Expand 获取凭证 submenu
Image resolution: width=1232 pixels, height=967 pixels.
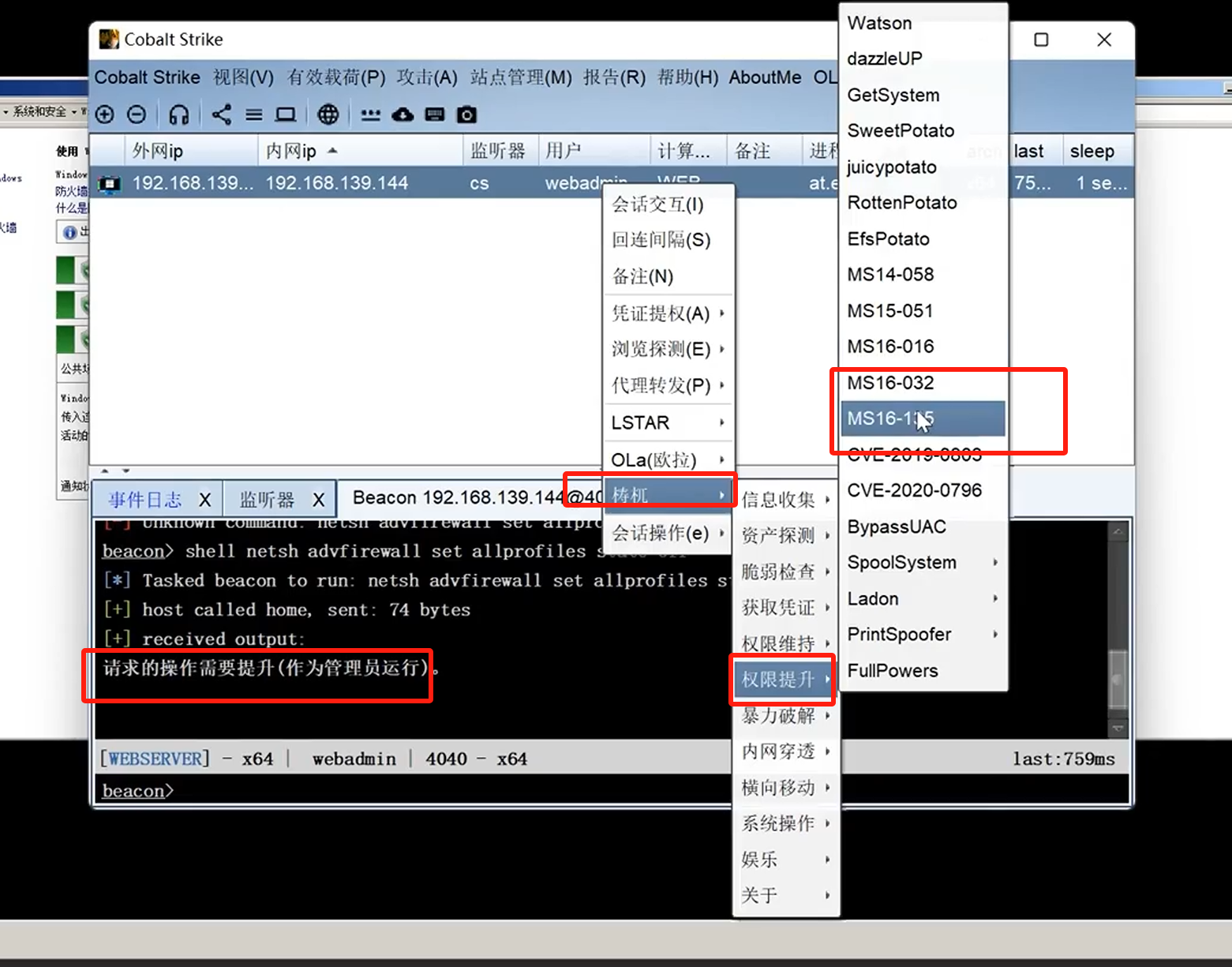tap(786, 607)
